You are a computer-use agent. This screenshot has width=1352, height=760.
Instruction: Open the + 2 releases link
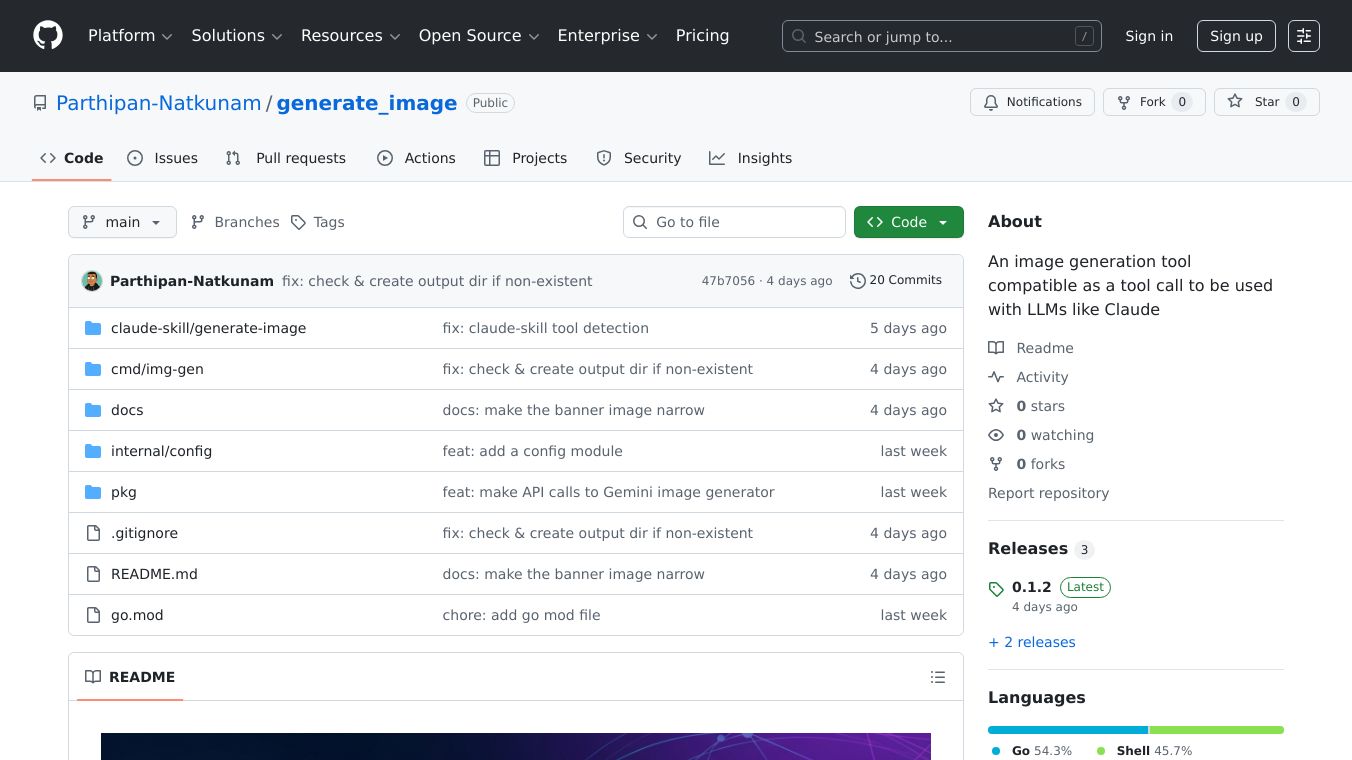point(1032,642)
